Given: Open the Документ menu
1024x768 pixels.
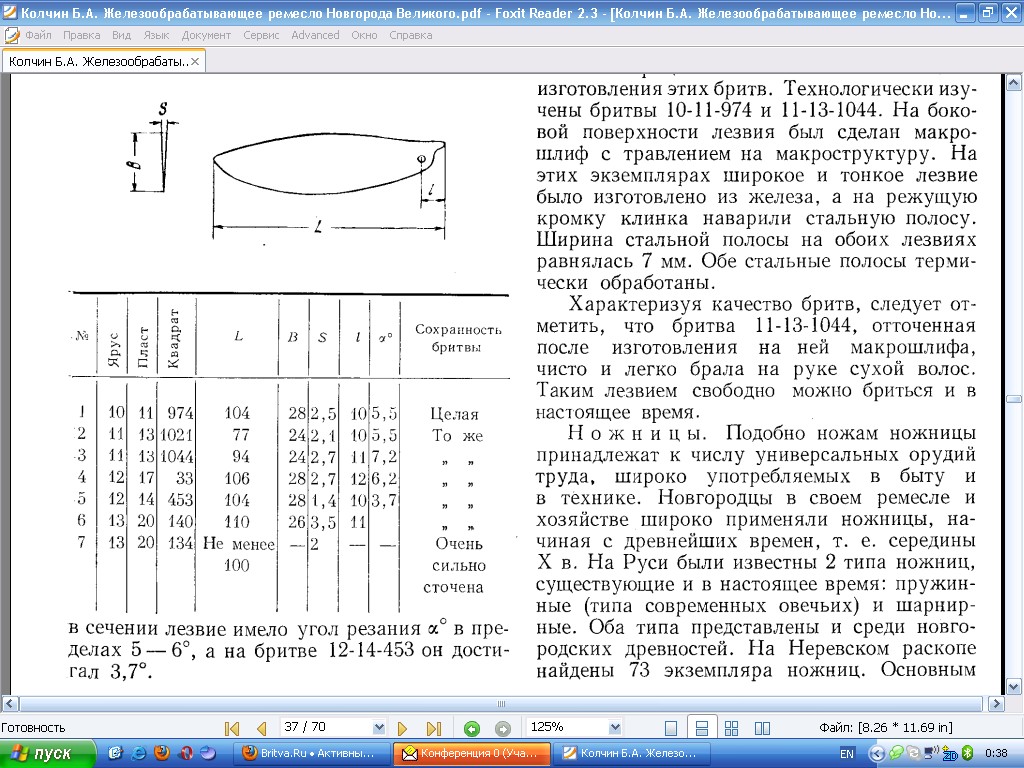Looking at the screenshot, I should coord(206,35).
